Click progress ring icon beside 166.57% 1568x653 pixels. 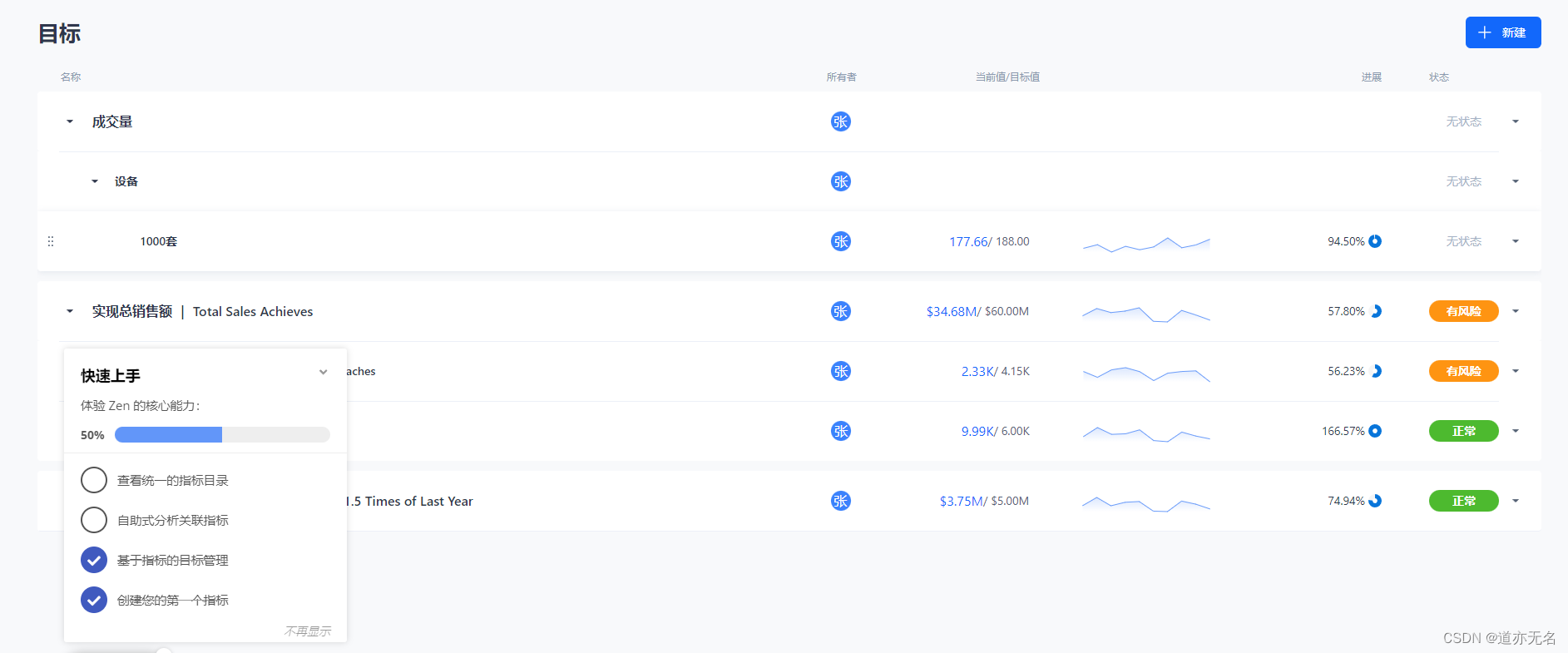(x=1375, y=431)
